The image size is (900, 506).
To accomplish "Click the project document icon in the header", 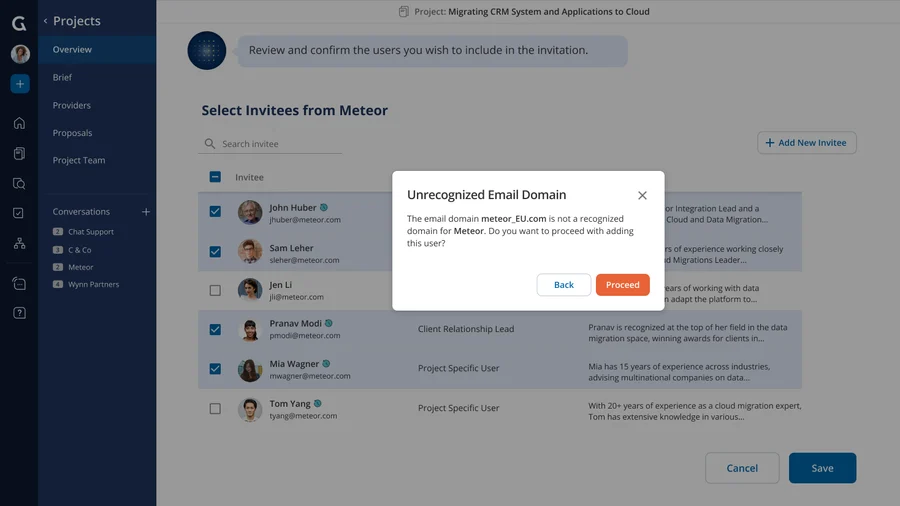I will (x=404, y=11).
